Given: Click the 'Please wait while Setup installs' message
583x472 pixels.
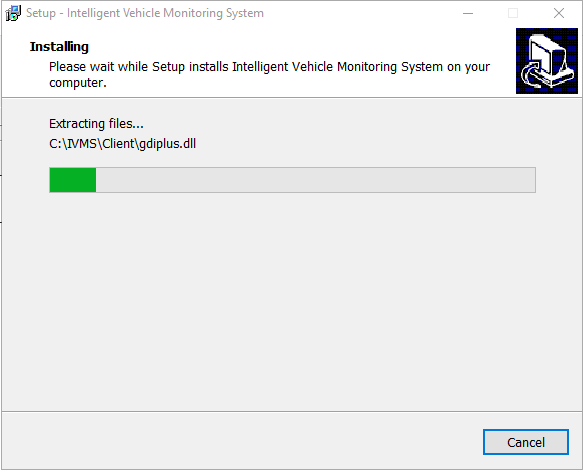Looking at the screenshot, I should [x=139, y=67].
